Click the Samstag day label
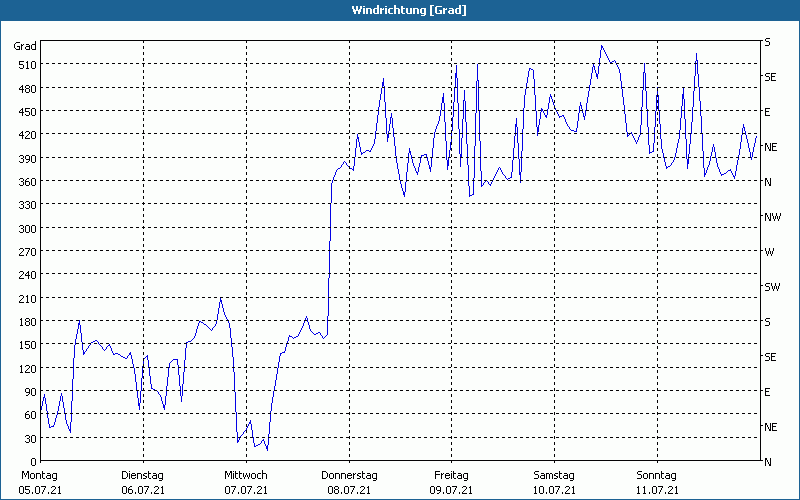The height and width of the screenshot is (500, 800). [x=554, y=476]
